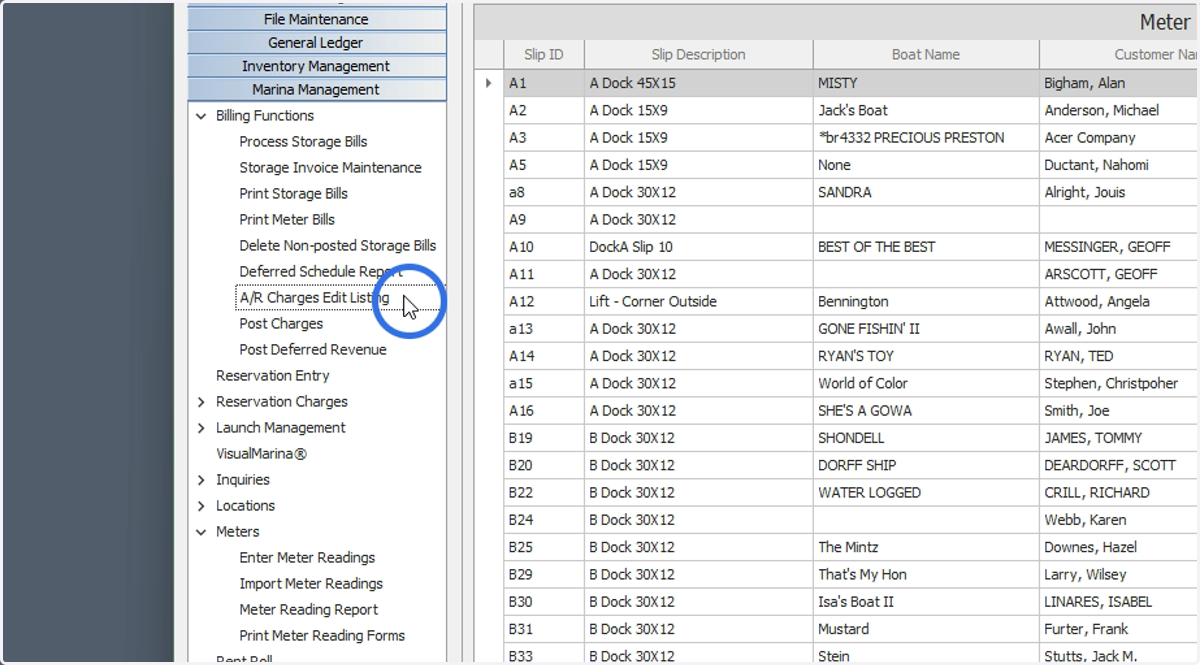Open Process Storage Bills
Viewport: 1200px width, 665px height.
(303, 142)
